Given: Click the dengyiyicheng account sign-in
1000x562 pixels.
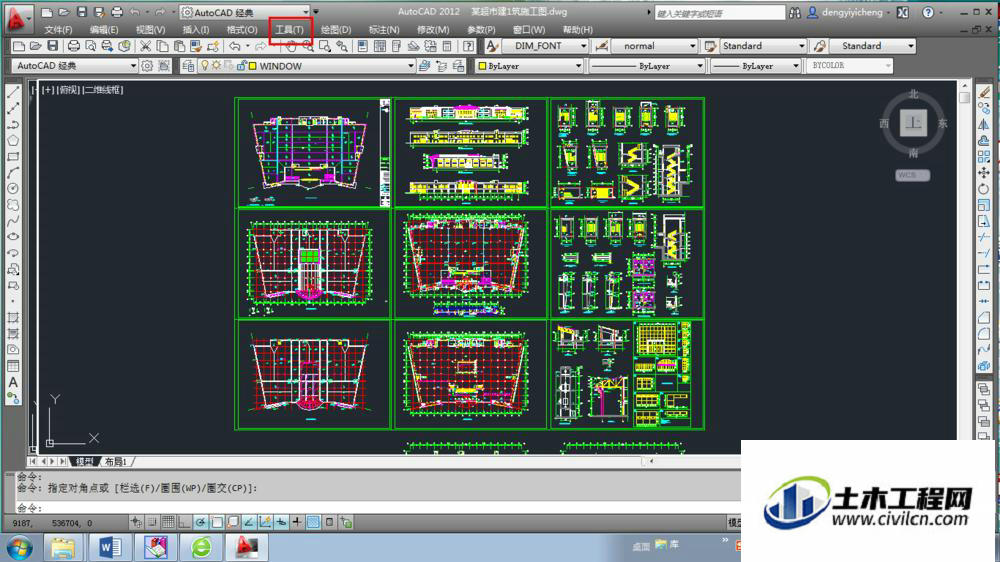Looking at the screenshot, I should (852, 12).
